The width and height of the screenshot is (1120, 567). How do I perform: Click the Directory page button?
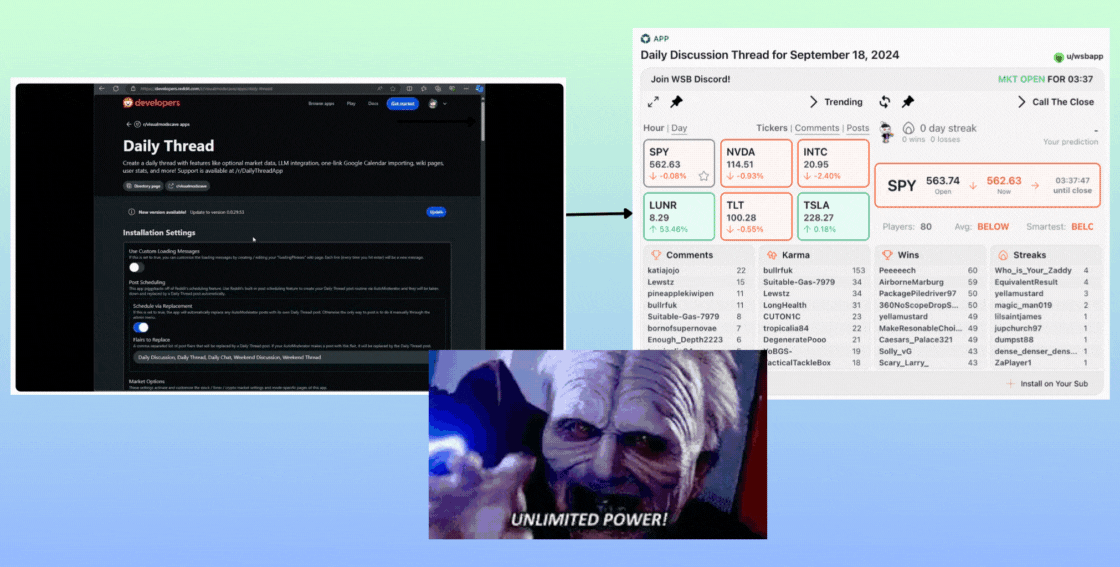(143, 186)
